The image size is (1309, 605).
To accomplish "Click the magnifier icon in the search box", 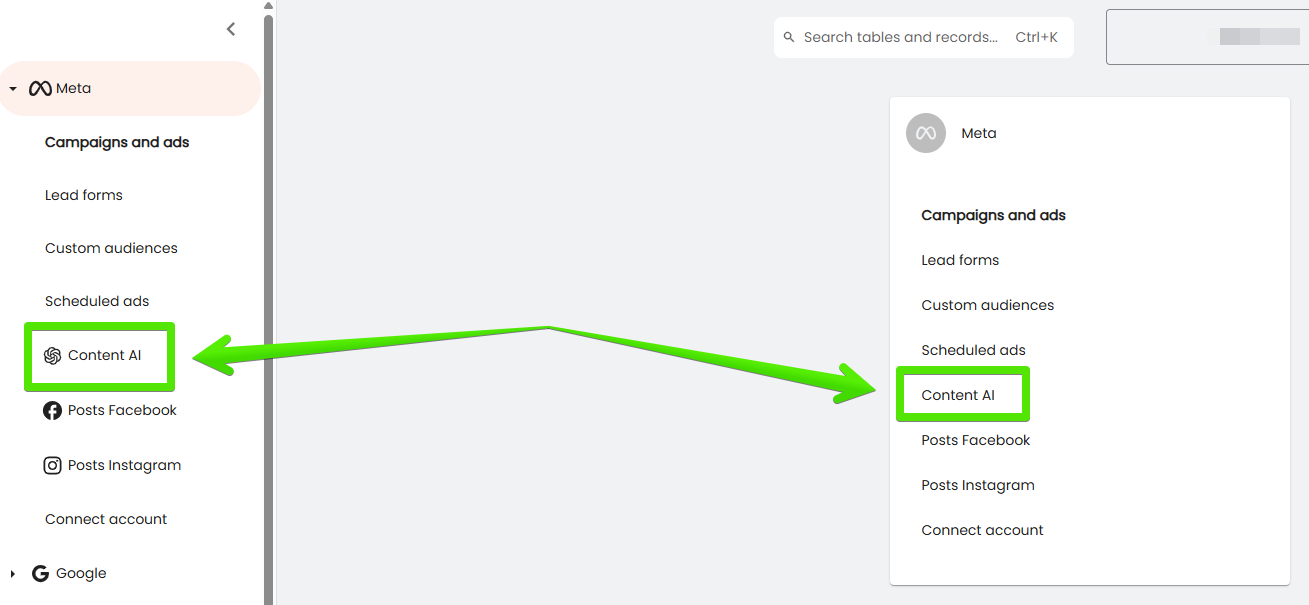I will 789,38.
